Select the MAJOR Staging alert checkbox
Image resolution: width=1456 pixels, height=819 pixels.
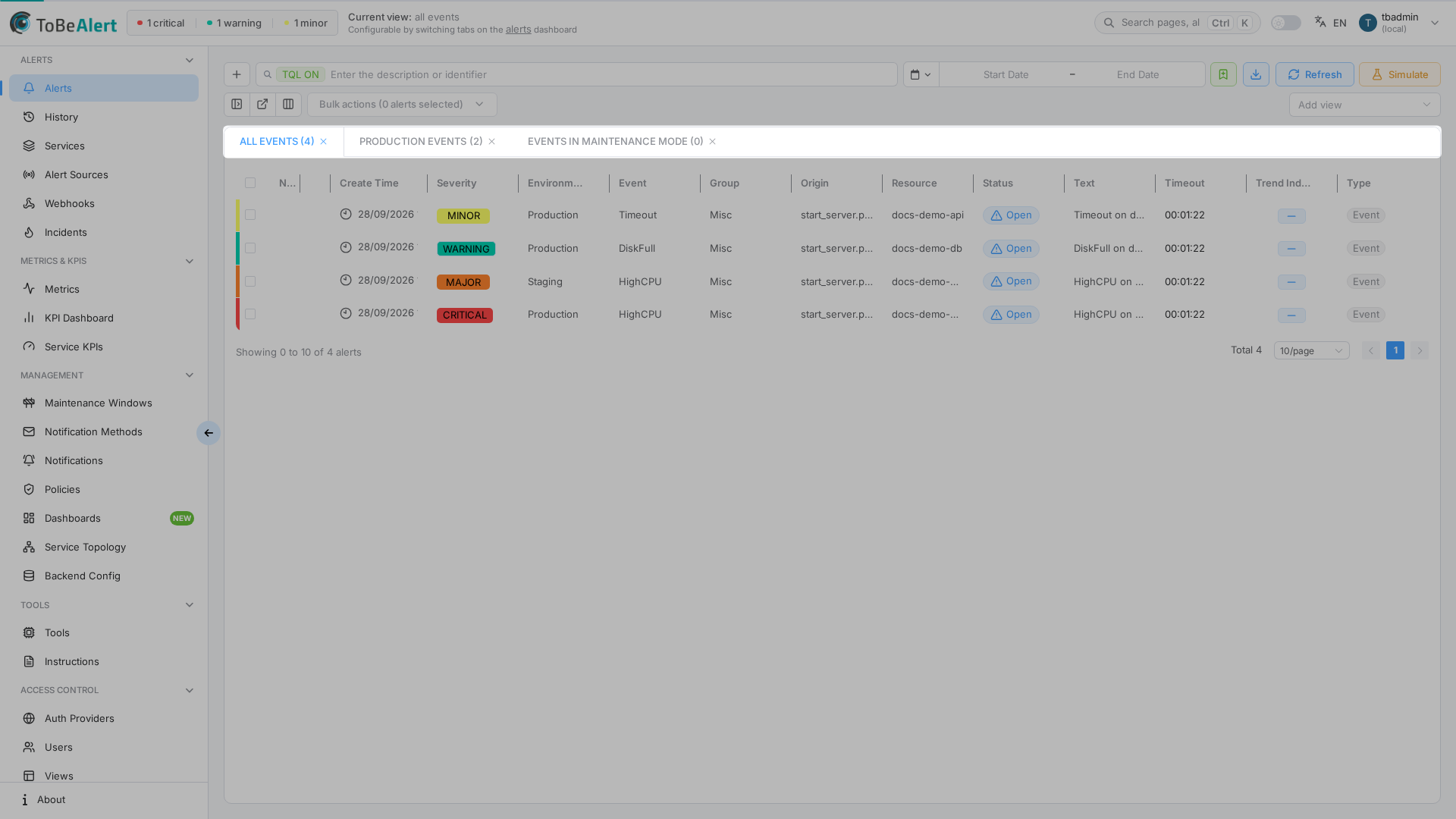coord(250,281)
